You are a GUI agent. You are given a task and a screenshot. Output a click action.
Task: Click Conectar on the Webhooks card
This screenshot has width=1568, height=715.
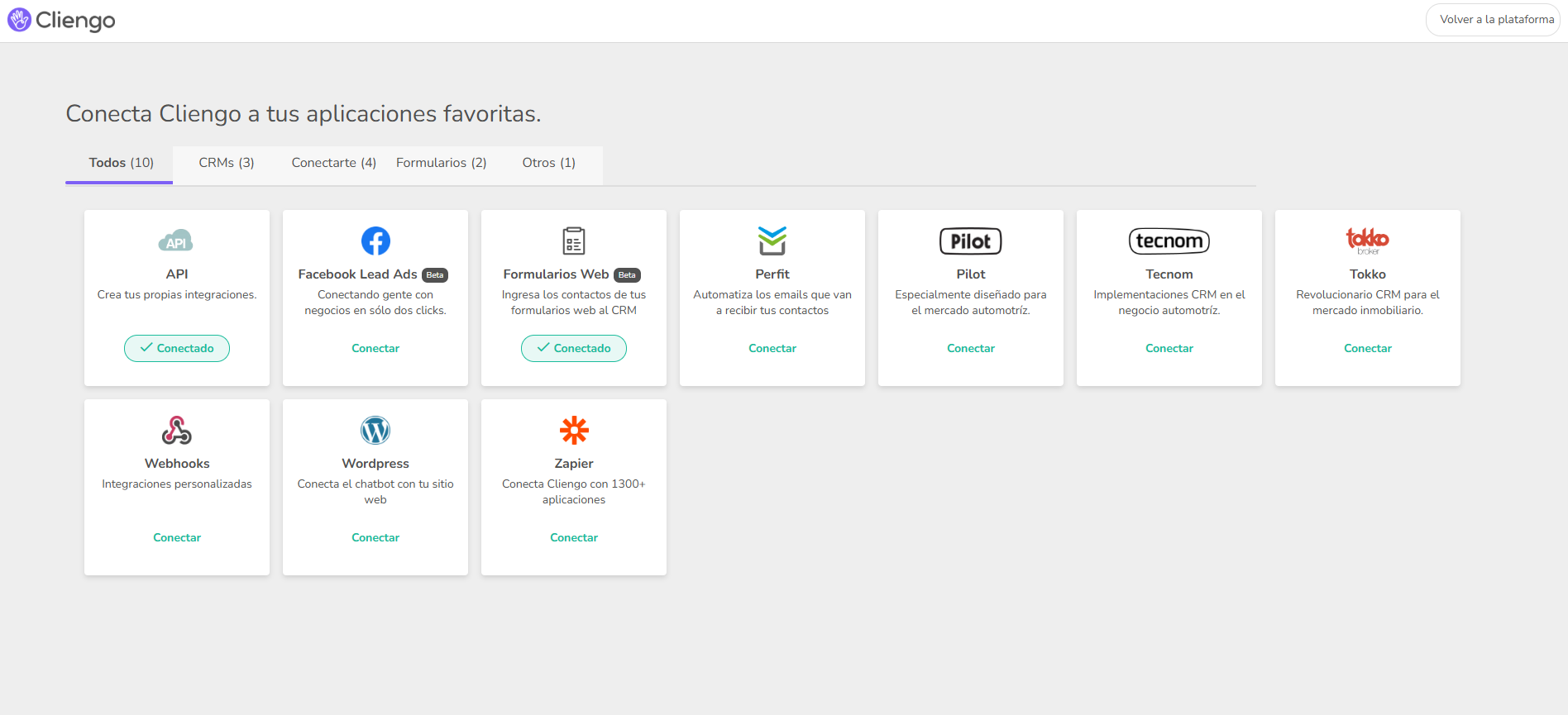(177, 537)
